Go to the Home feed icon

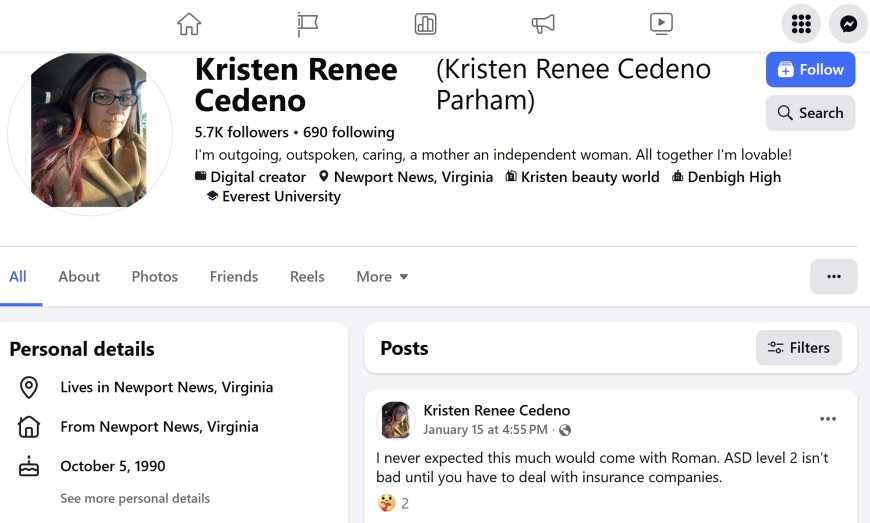point(189,24)
